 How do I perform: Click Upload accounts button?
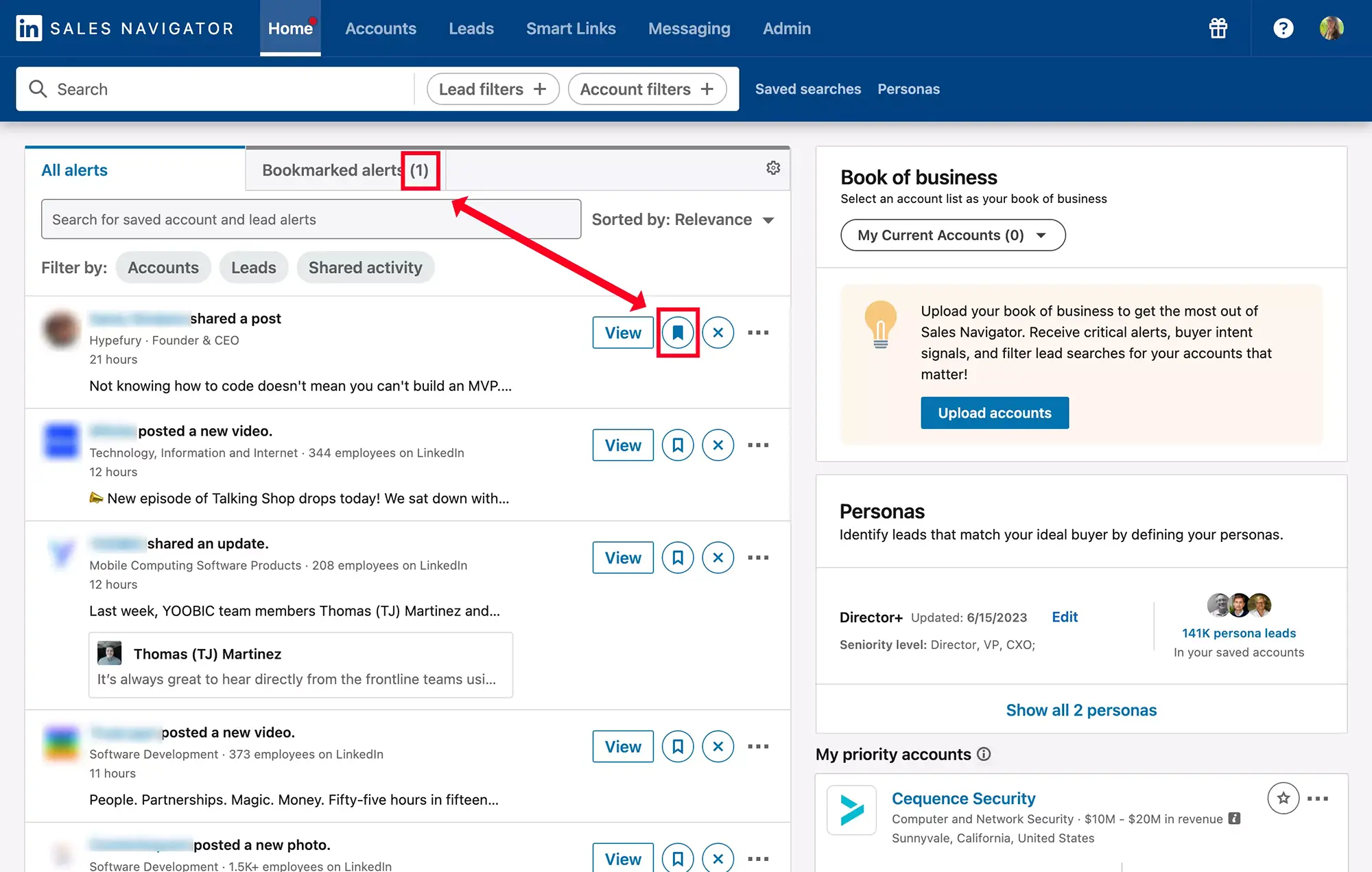(x=994, y=412)
